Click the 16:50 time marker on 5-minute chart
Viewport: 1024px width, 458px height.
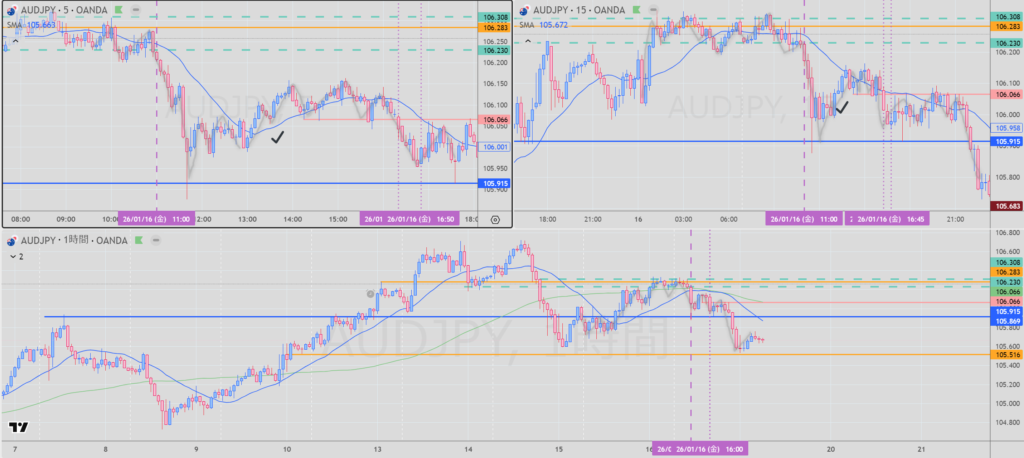click(420, 219)
